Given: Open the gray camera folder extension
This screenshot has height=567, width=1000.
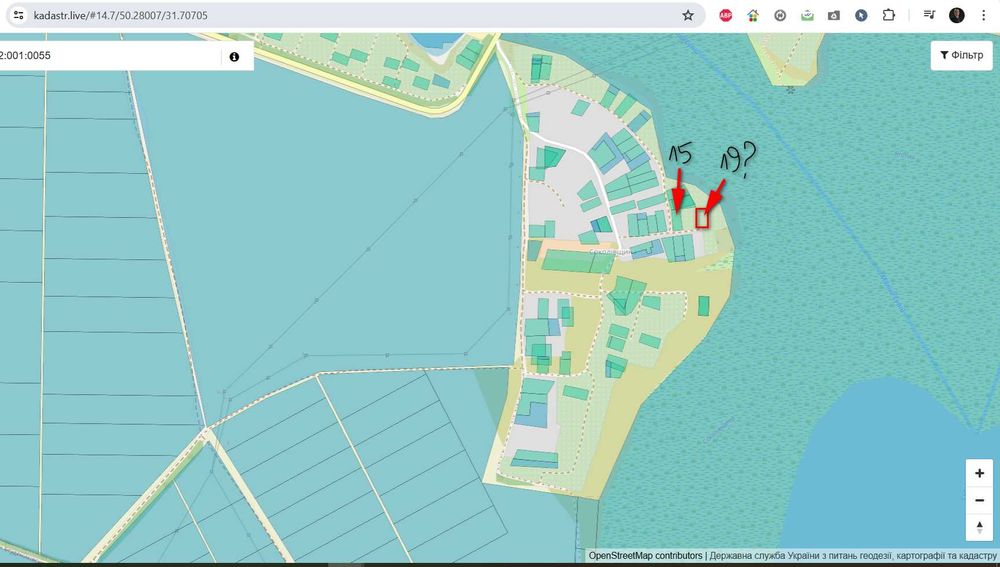Looking at the screenshot, I should 834,15.
